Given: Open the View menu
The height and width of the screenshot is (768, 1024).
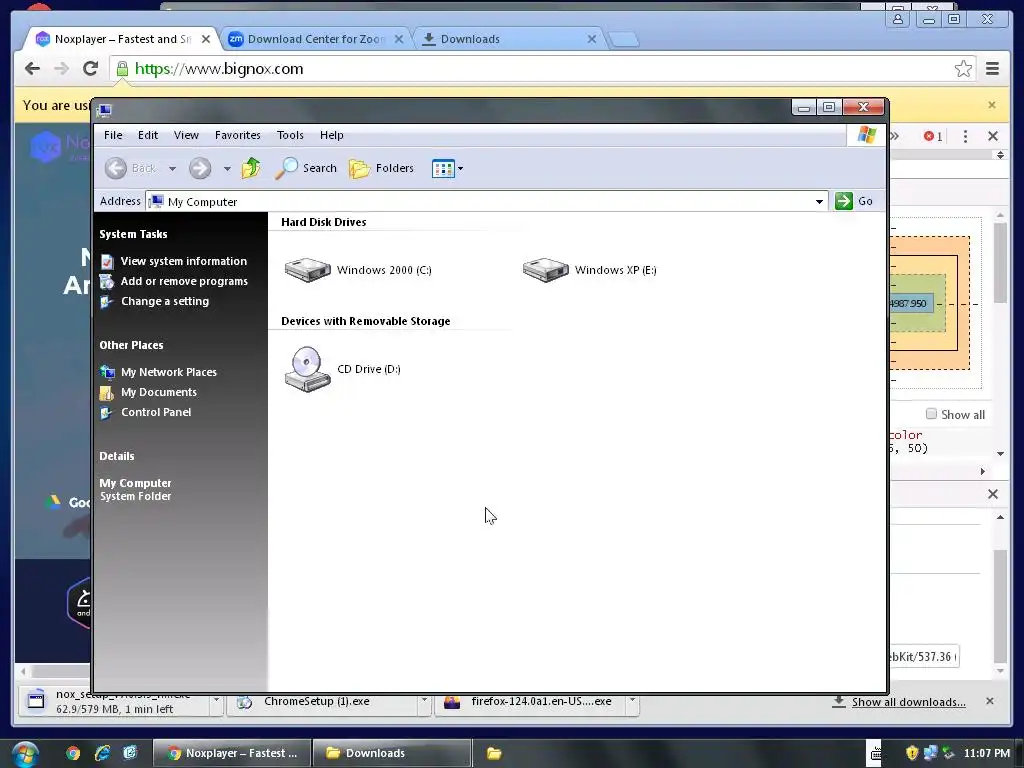Looking at the screenshot, I should click(x=186, y=135).
